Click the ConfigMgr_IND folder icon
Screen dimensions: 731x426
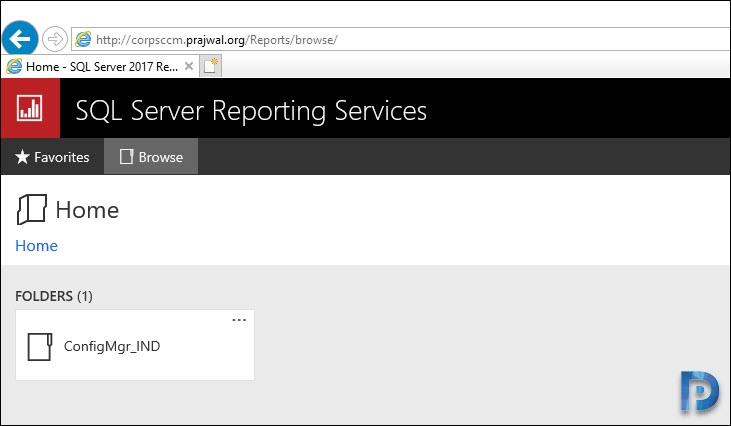[x=40, y=346]
